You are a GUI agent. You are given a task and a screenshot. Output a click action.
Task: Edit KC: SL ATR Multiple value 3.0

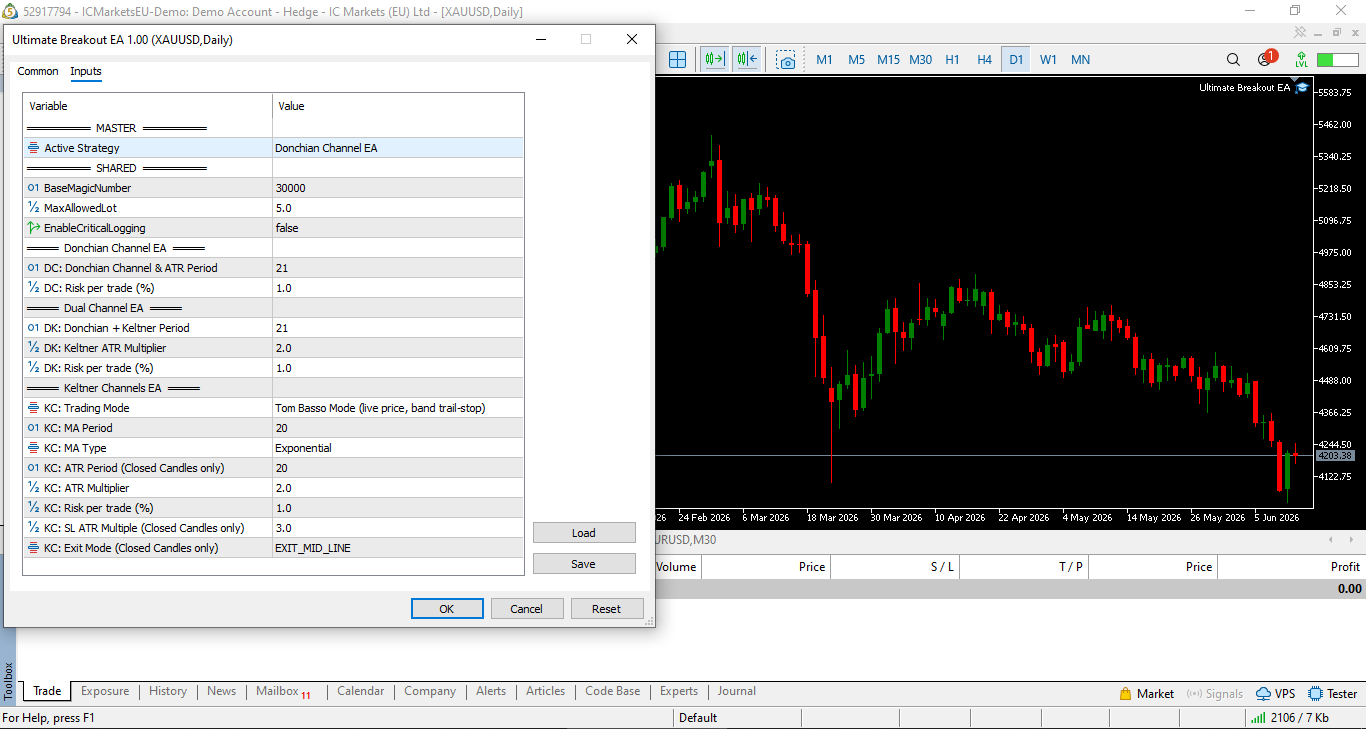(398, 528)
